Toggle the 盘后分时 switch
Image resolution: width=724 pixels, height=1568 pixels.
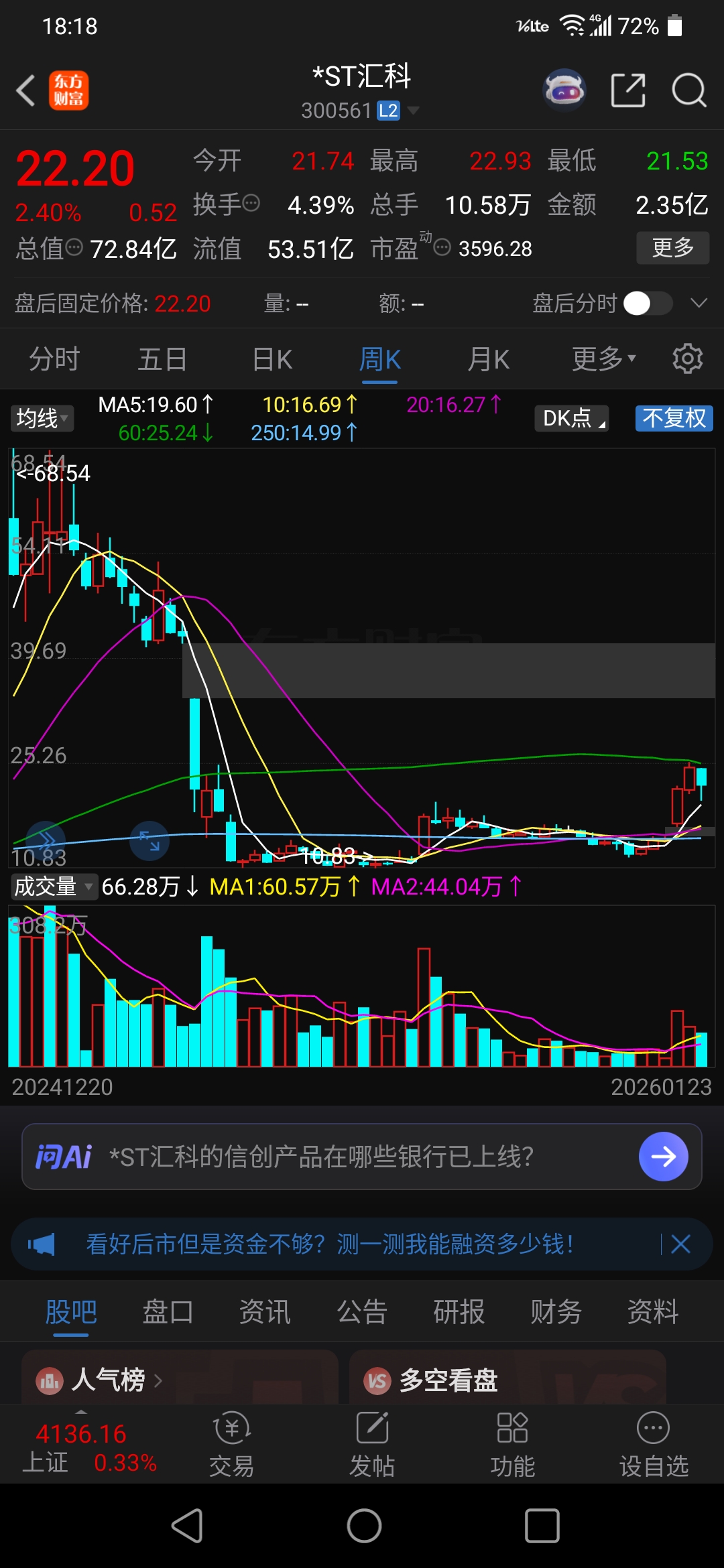[x=648, y=303]
